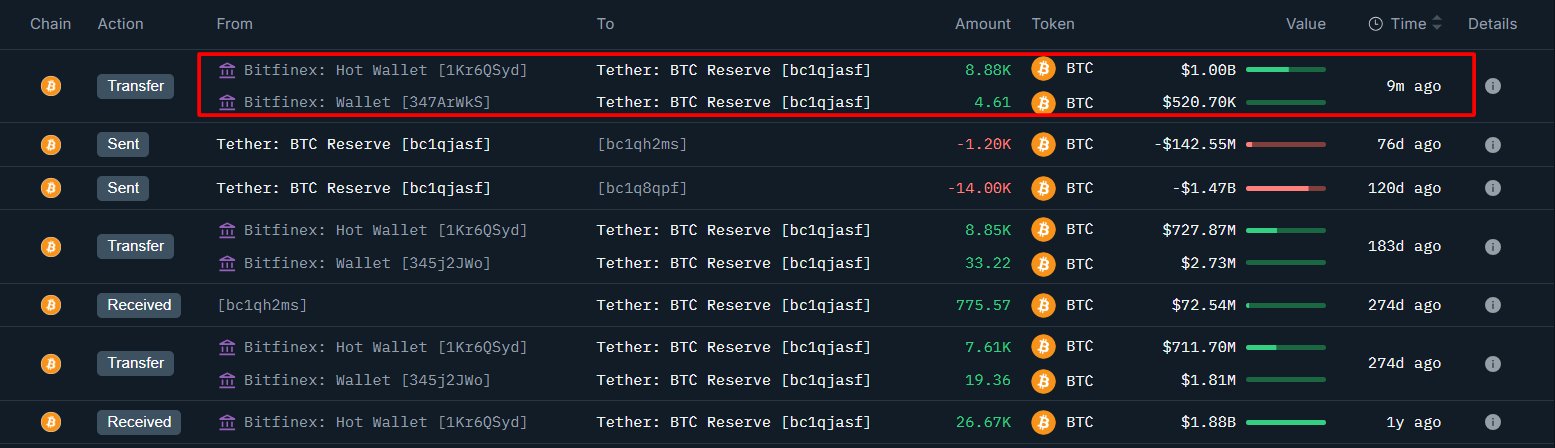Image resolution: width=1555 pixels, height=448 pixels.
Task: Sort by Time using the sort arrows
Action: click(x=1438, y=24)
